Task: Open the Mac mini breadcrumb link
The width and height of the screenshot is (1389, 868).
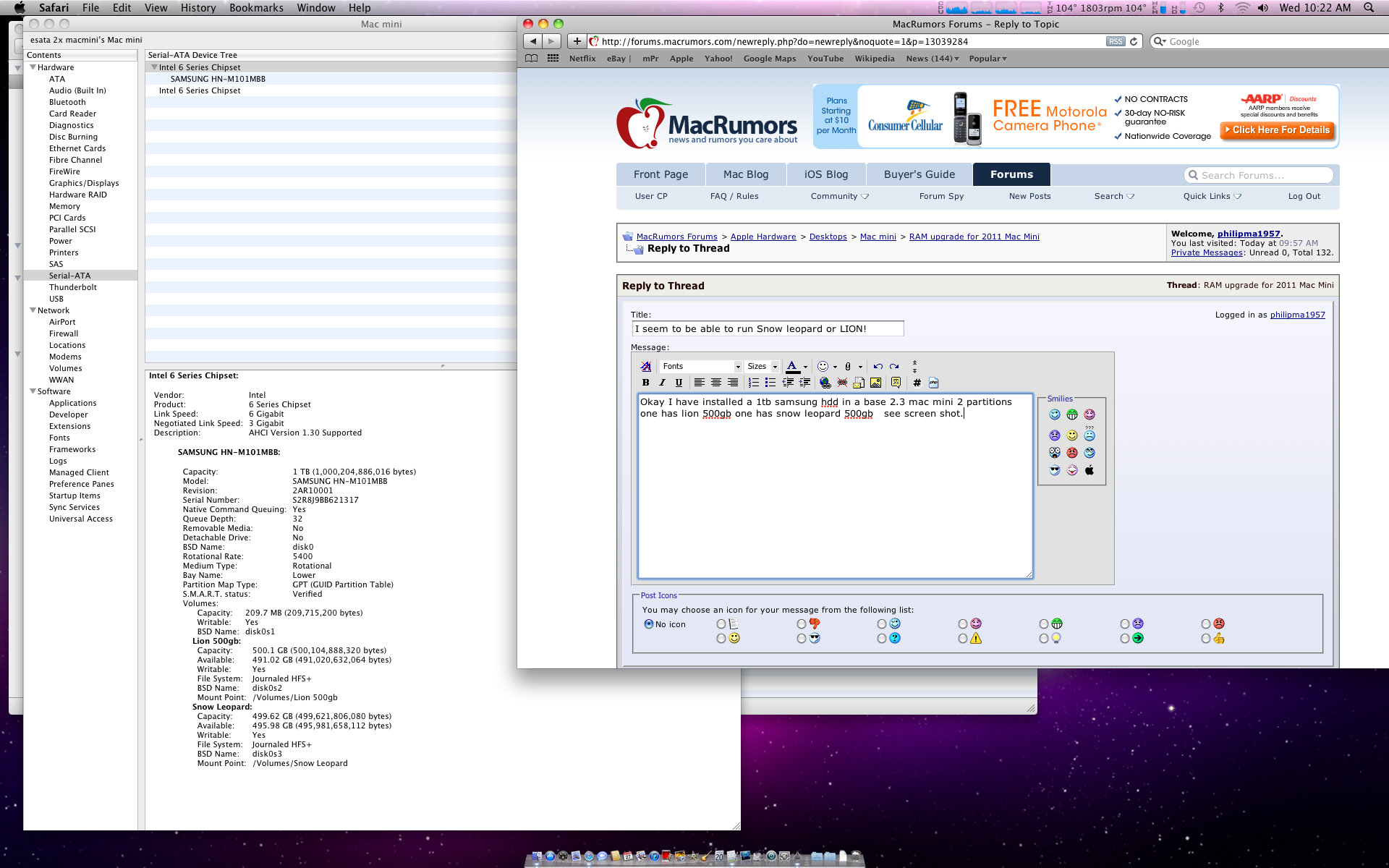Action: tap(878, 237)
